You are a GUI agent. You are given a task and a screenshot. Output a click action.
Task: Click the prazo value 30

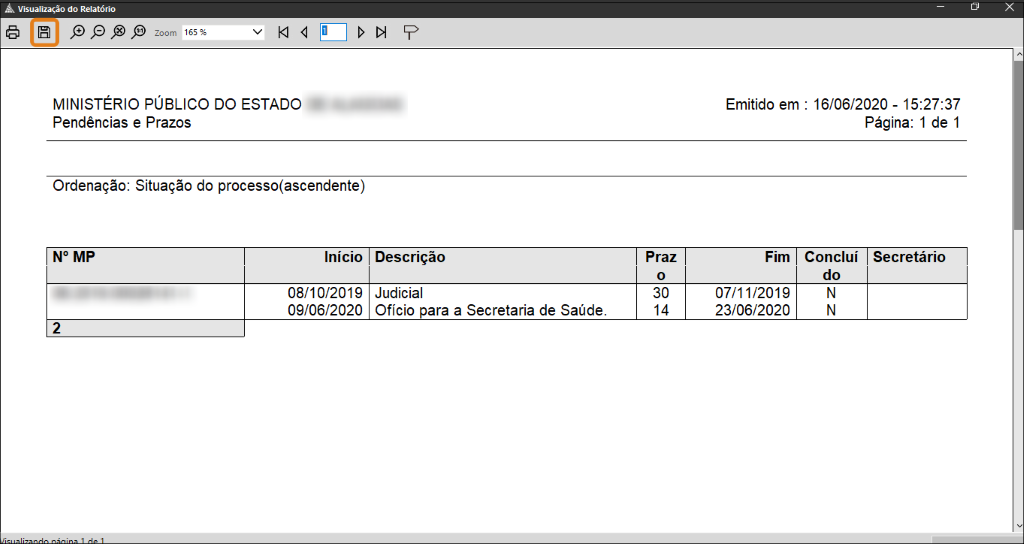click(661, 293)
